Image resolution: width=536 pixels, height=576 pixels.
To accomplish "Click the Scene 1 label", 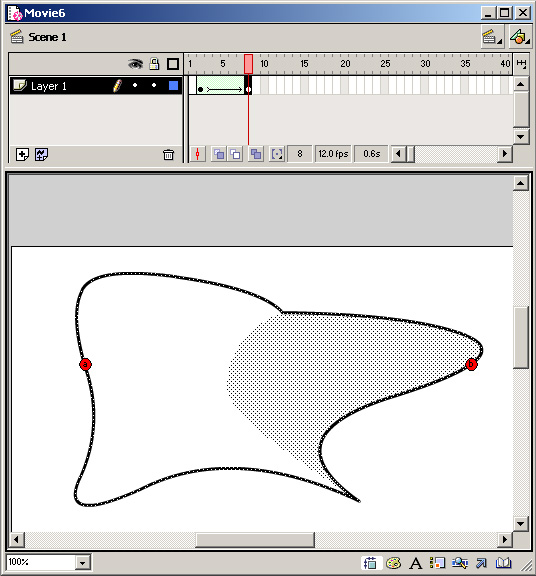I will pos(47,37).
